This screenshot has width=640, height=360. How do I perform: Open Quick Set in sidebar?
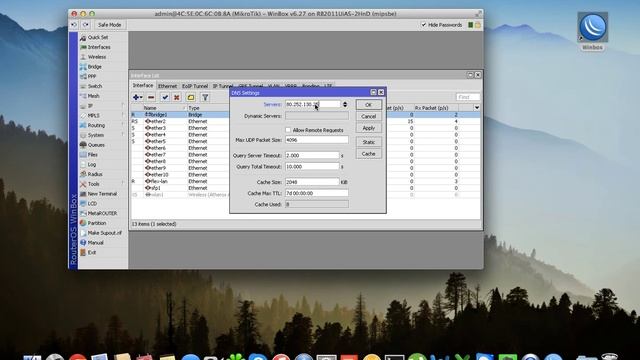[x=98, y=37]
